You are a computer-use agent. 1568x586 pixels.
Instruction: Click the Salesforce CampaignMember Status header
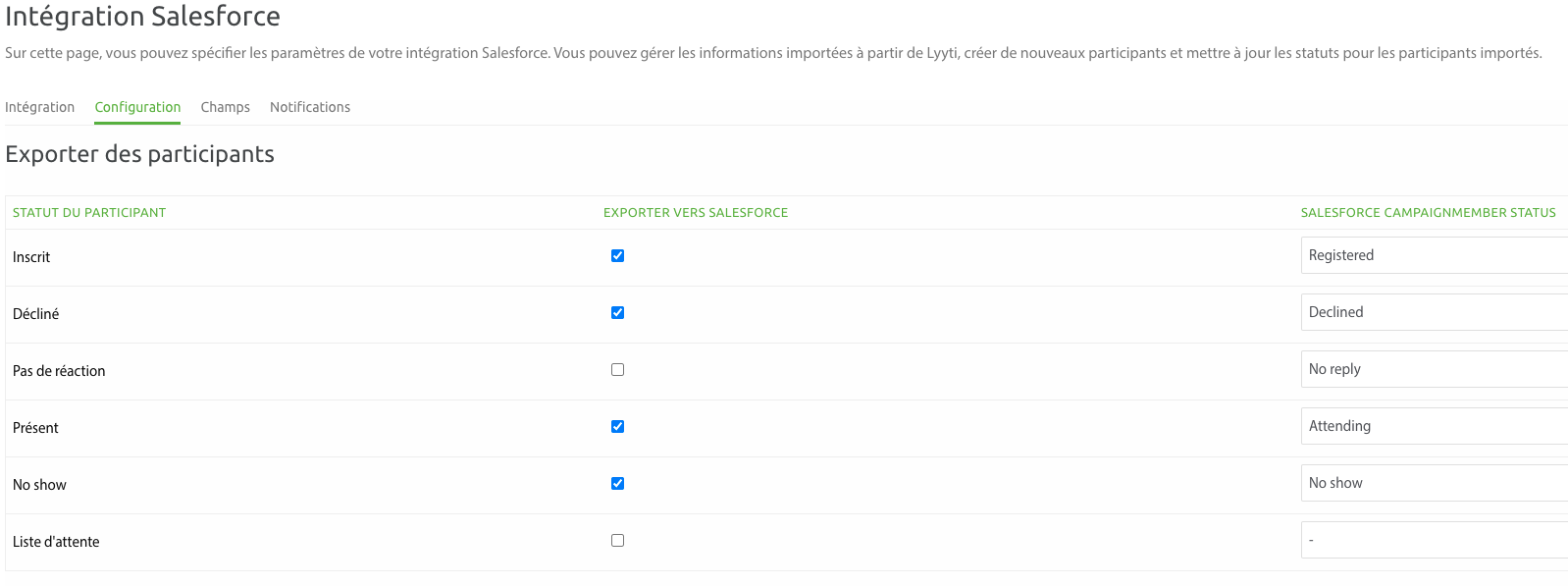[x=1428, y=213]
